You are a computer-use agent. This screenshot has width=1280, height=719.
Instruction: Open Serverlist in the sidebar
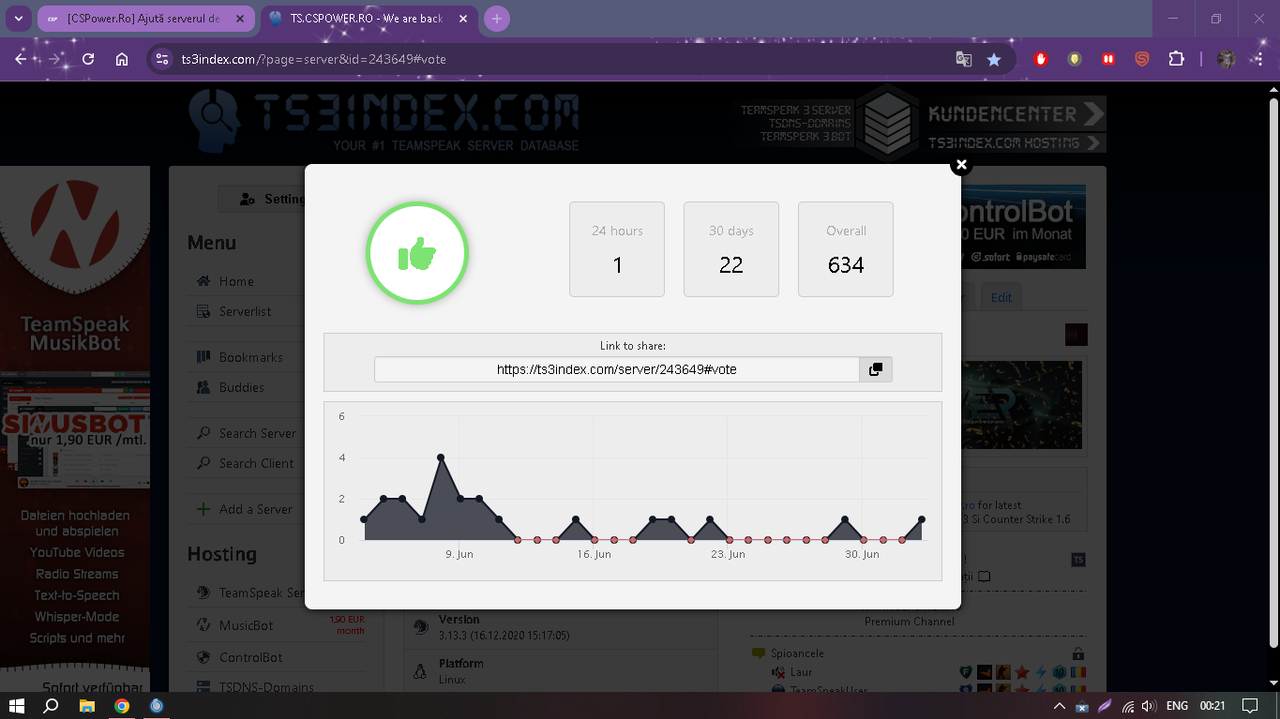(x=245, y=312)
